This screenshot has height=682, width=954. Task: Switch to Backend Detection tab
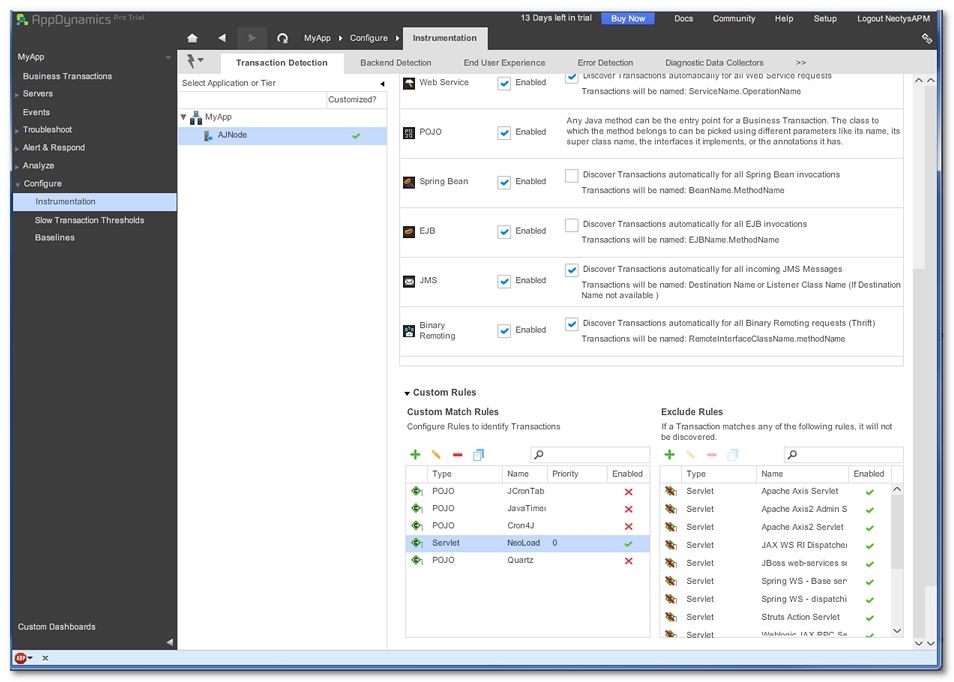tap(395, 63)
